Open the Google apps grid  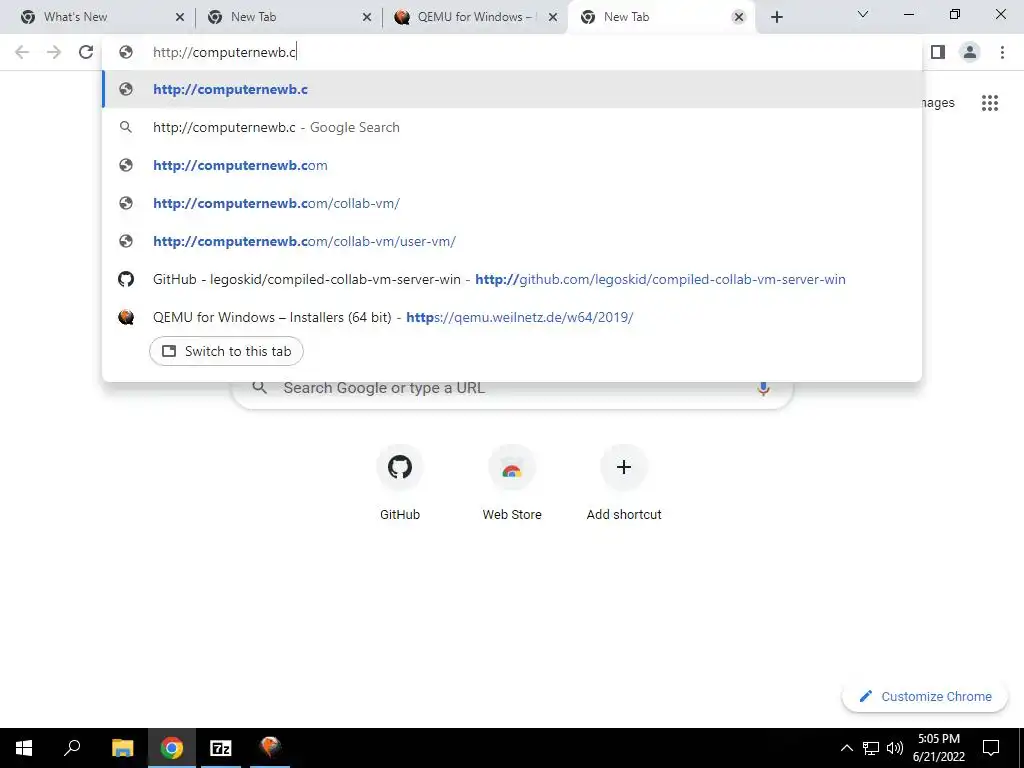pos(990,103)
